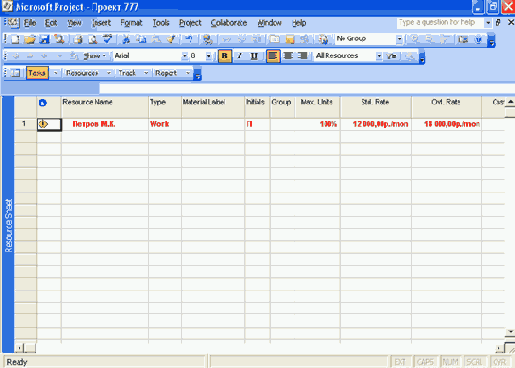
Task: Toggle Italic formatting button
Action: [240, 56]
